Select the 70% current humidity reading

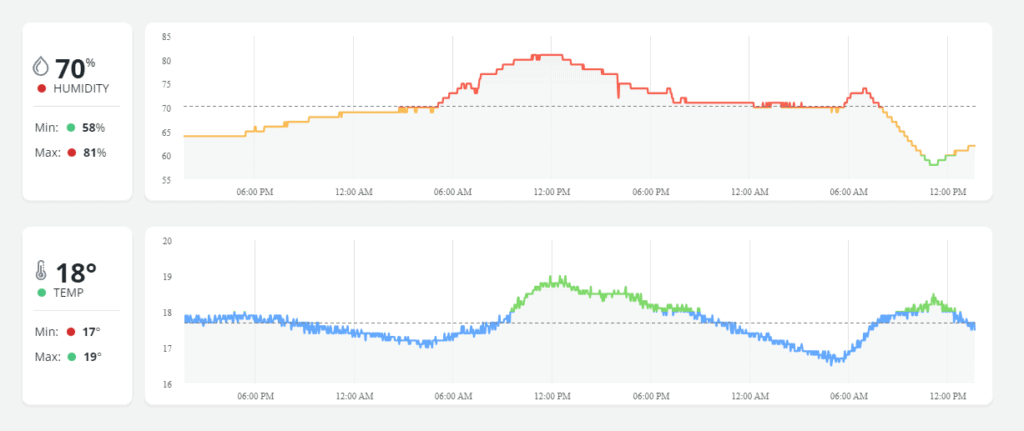click(x=75, y=68)
